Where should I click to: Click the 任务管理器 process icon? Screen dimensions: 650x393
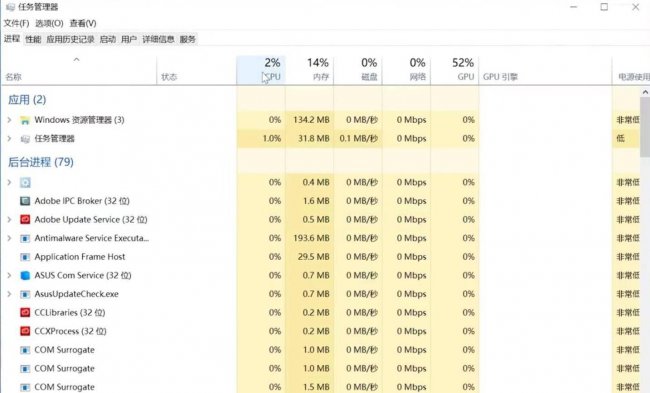click(25, 139)
